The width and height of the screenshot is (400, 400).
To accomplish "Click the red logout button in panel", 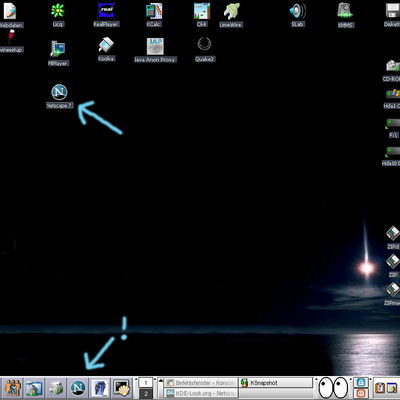I will click(360, 393).
